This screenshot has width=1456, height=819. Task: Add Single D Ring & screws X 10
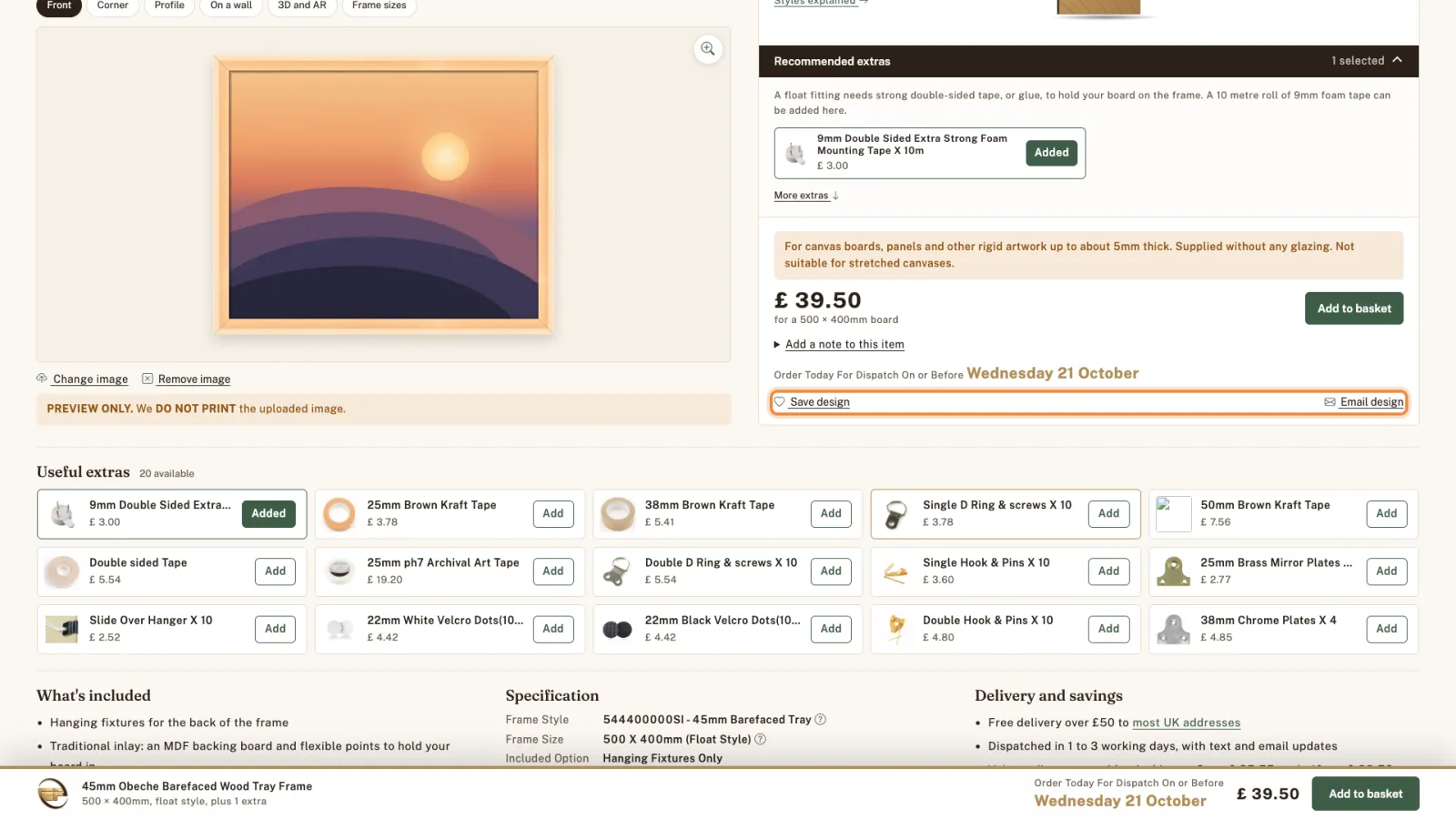click(1108, 513)
